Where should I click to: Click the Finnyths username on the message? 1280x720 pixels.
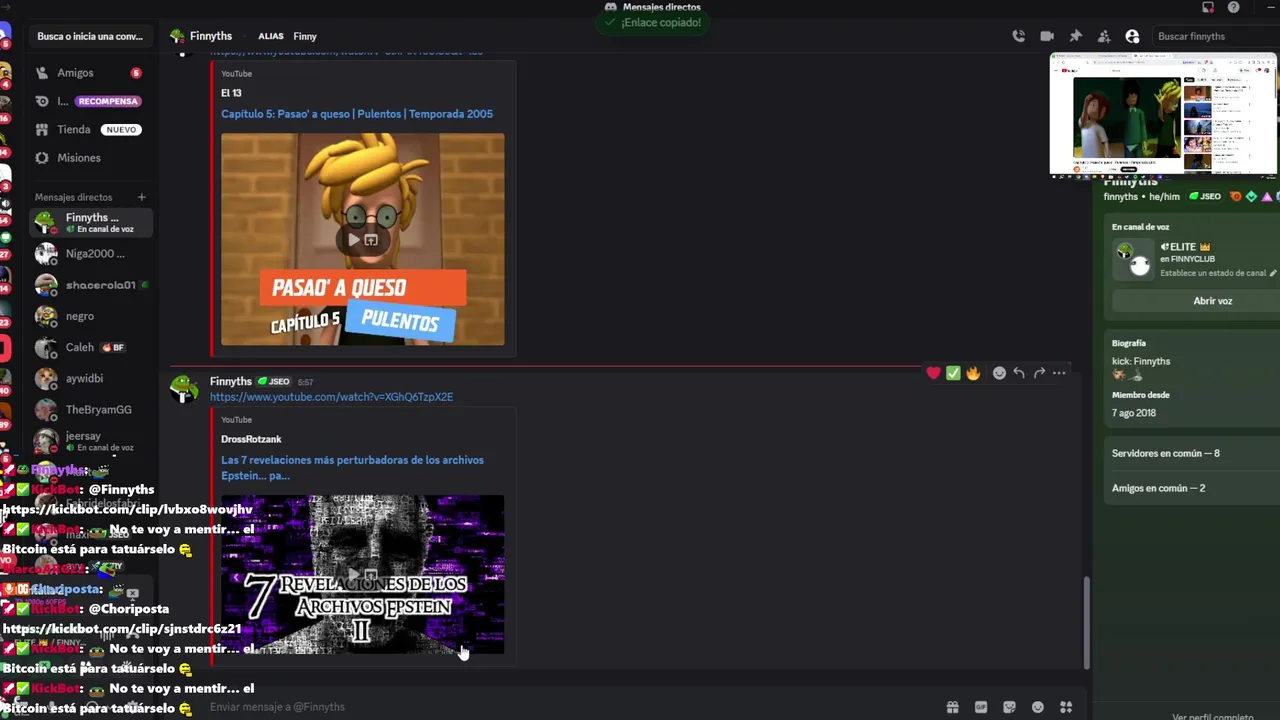(231, 381)
